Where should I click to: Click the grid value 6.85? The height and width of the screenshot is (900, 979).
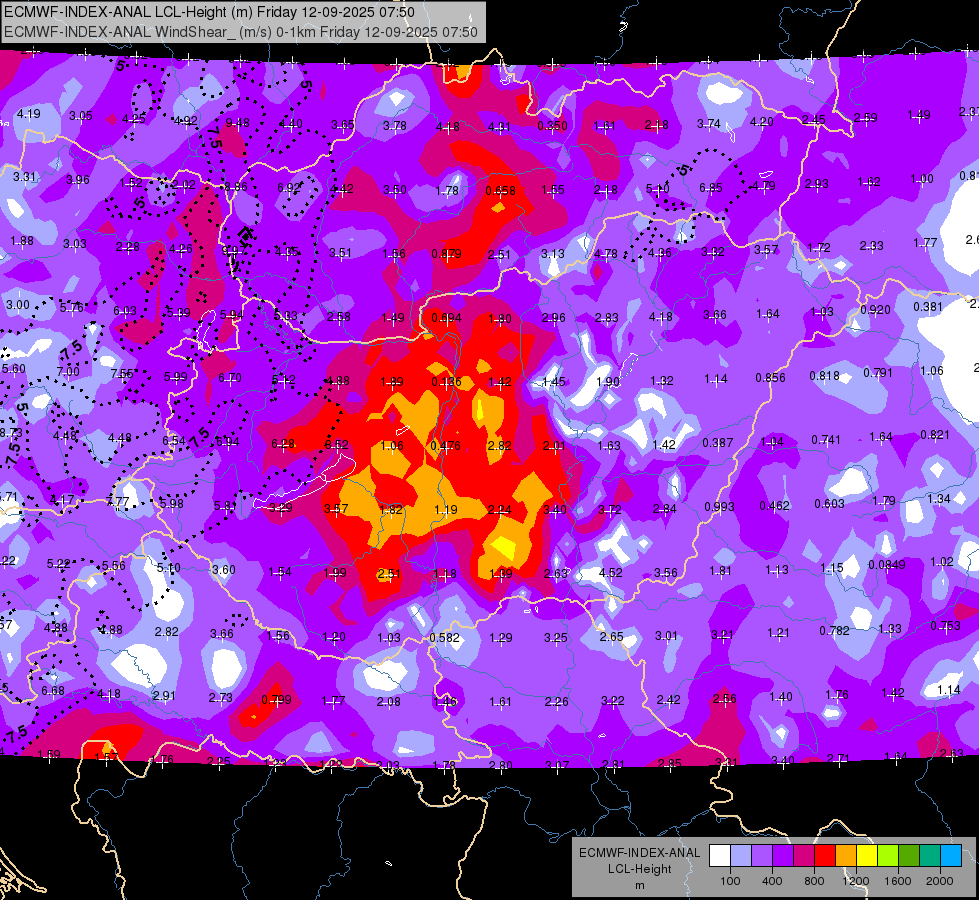point(711,187)
